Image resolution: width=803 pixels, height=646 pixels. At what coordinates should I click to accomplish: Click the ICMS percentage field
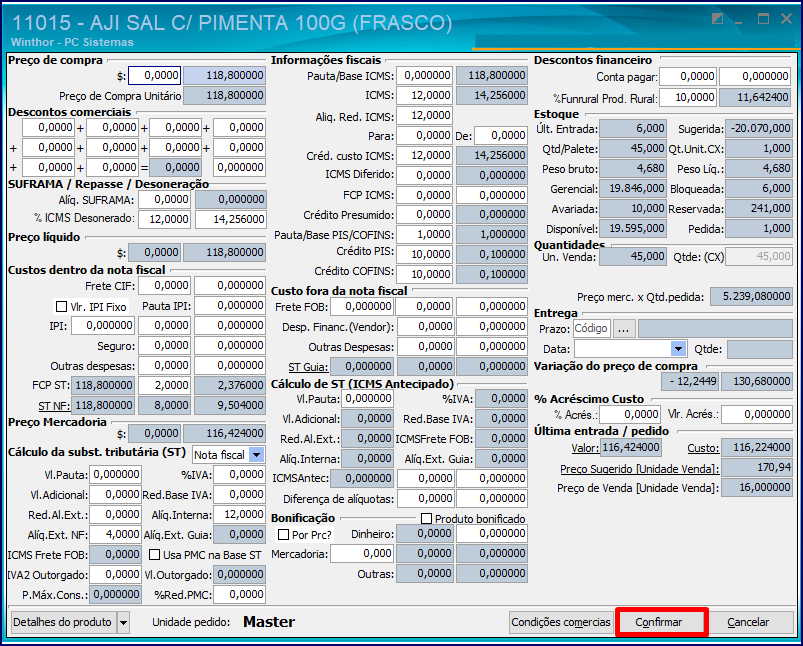[424, 95]
